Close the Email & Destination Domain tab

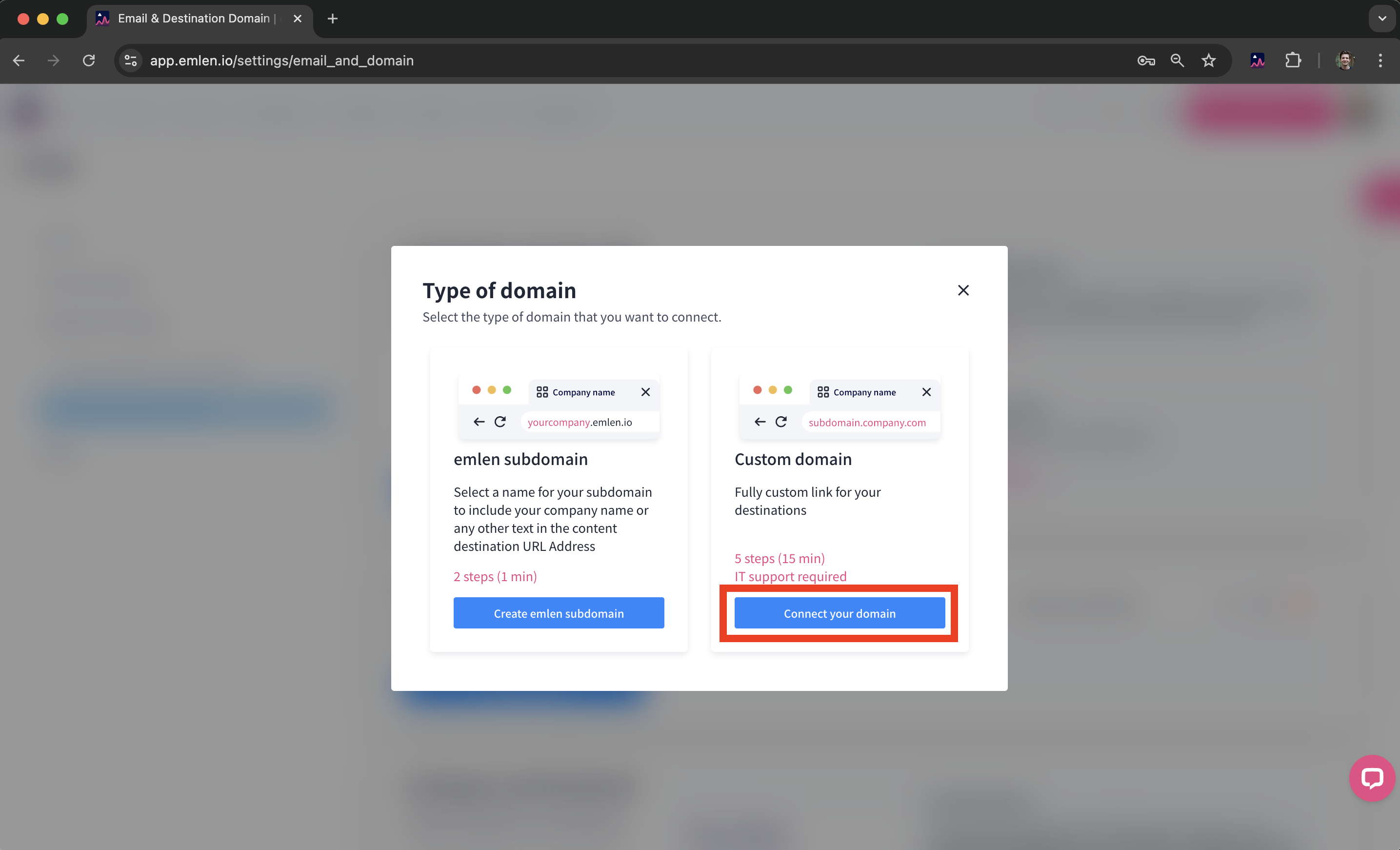point(297,19)
